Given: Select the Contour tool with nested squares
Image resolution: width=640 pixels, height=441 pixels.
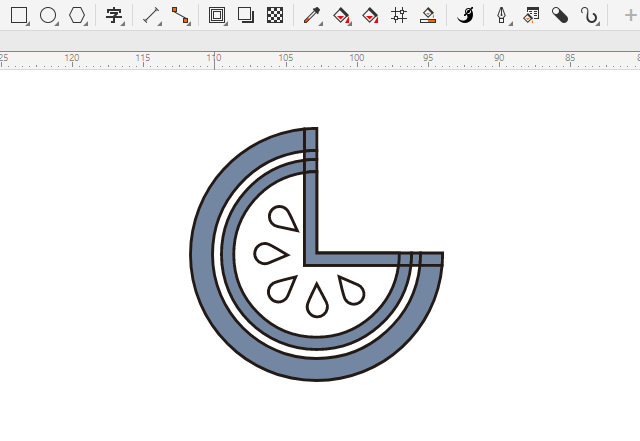Looking at the screenshot, I should click(217, 16).
